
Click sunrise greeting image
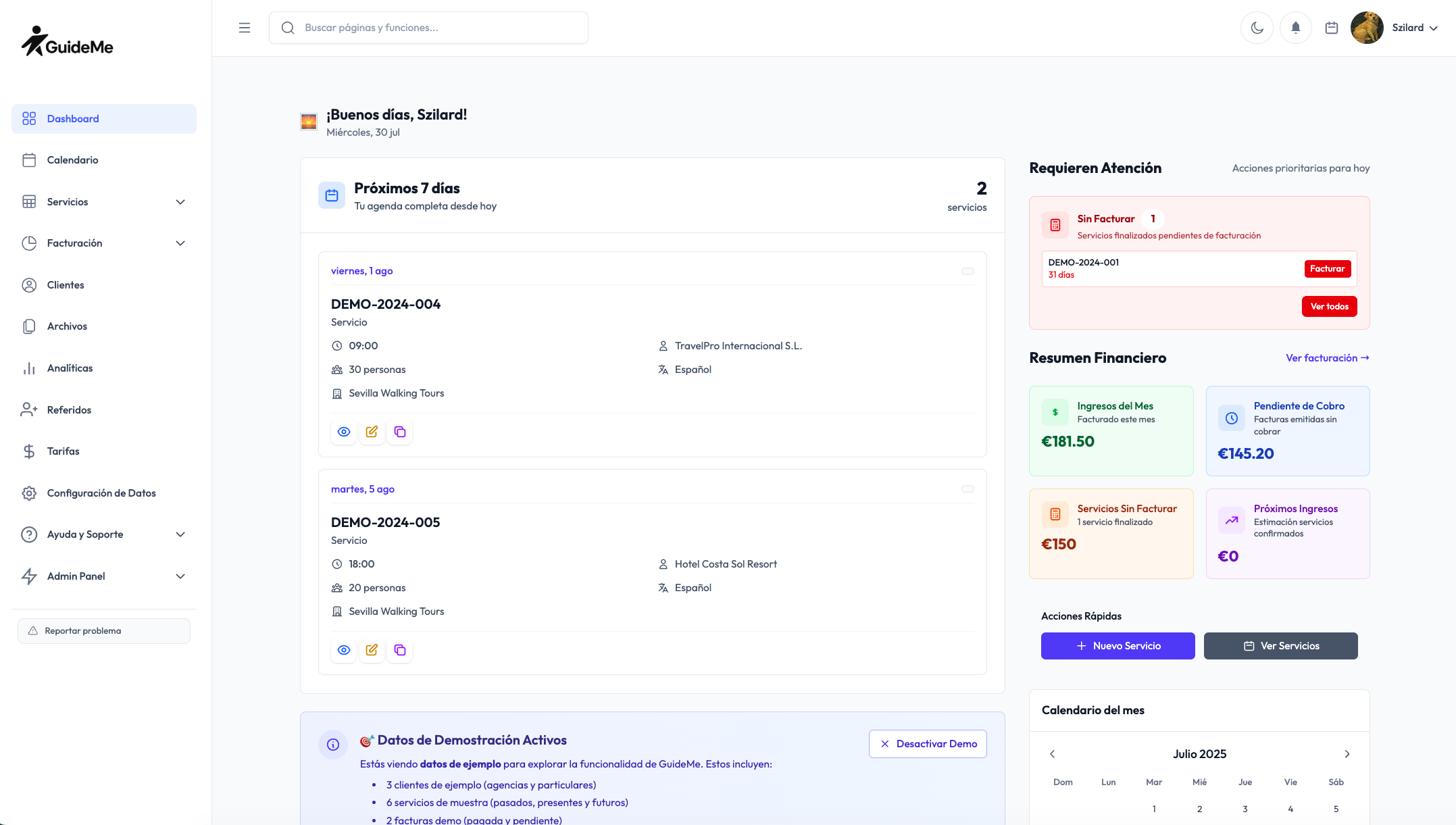309,122
